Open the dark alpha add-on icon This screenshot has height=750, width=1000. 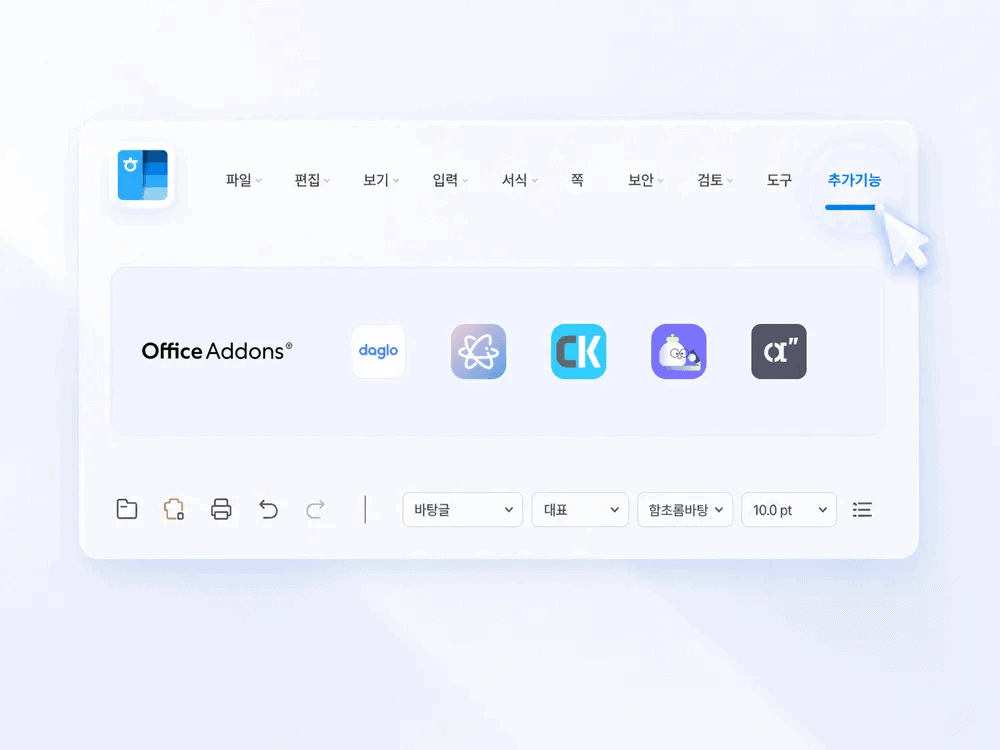[779, 351]
